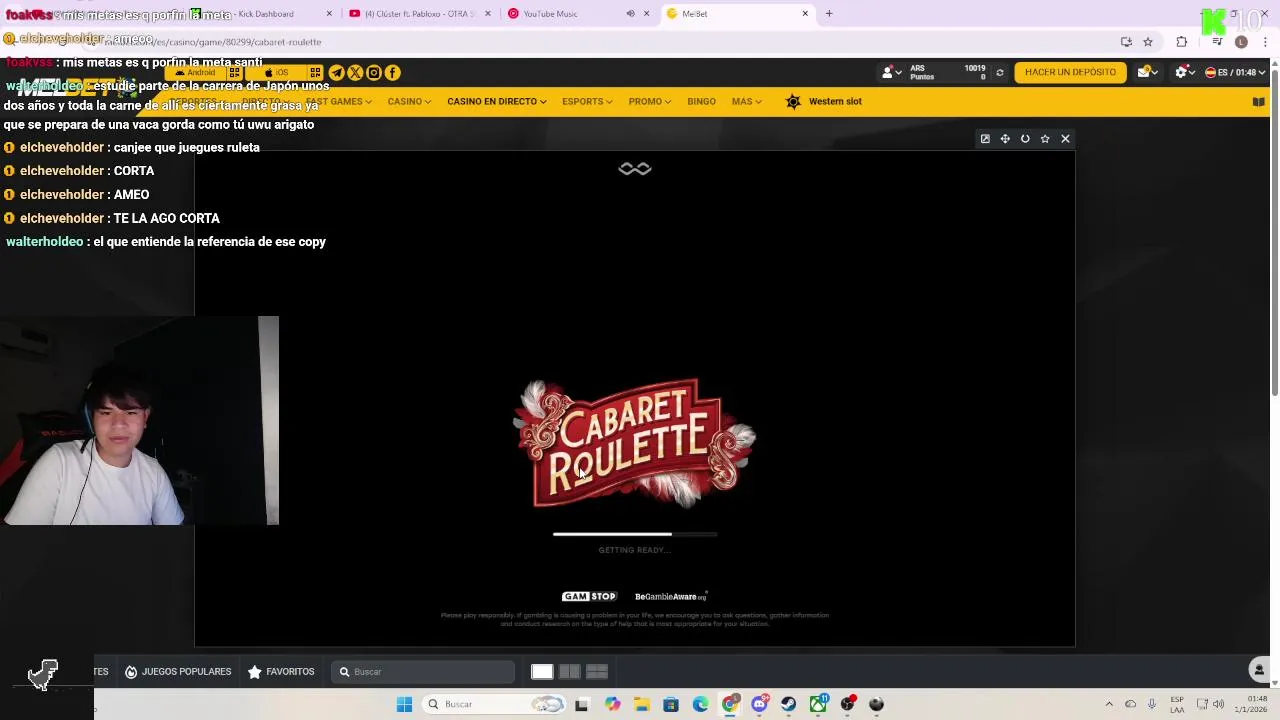
Task: Click the Cabaret Roulette logo
Action: point(635,443)
